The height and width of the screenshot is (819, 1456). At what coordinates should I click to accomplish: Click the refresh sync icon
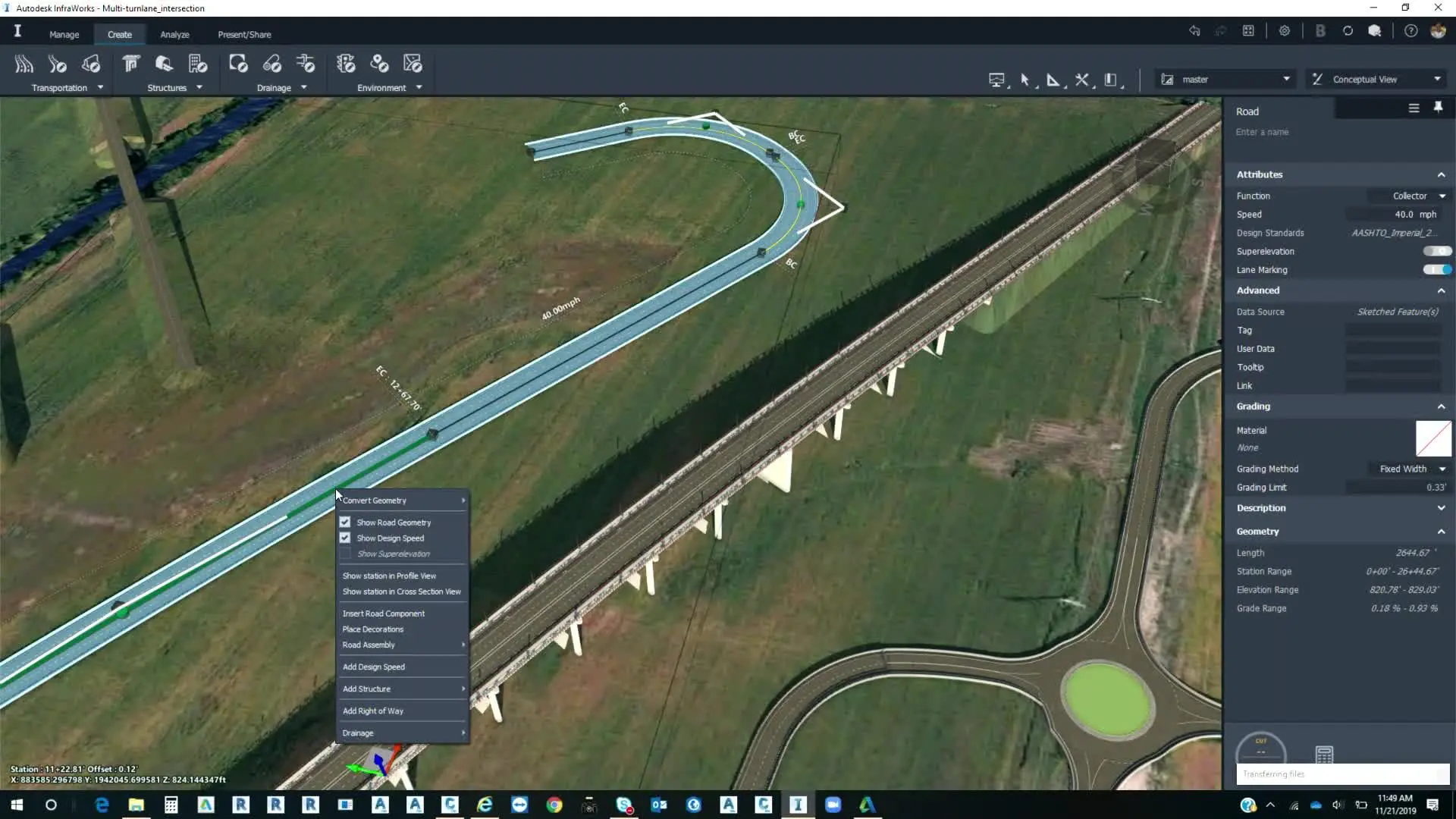click(x=1348, y=31)
